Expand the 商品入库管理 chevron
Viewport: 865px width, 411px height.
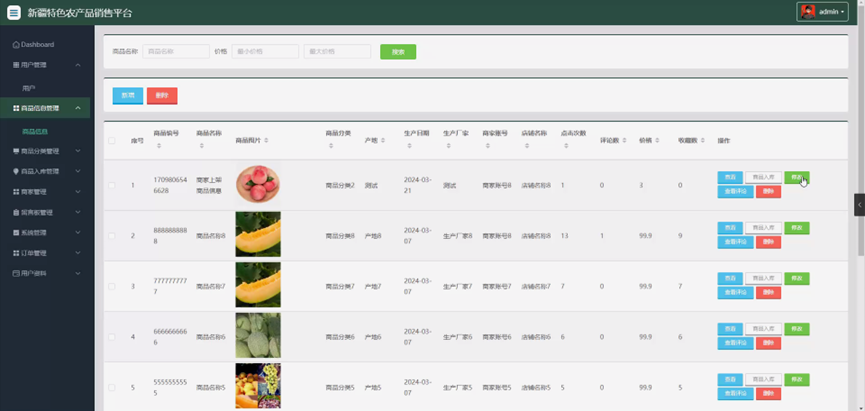pyautogui.click(x=78, y=172)
